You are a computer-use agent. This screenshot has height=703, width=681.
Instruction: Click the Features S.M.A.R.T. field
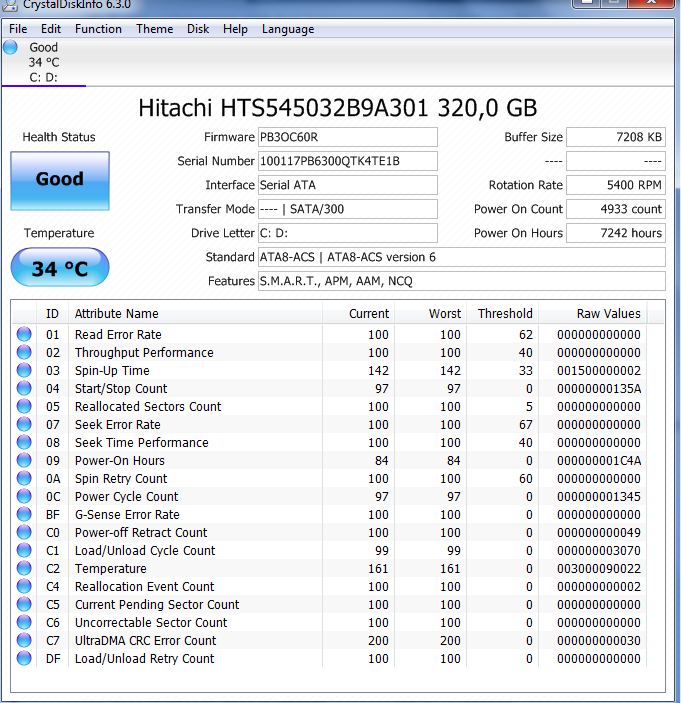(461, 281)
